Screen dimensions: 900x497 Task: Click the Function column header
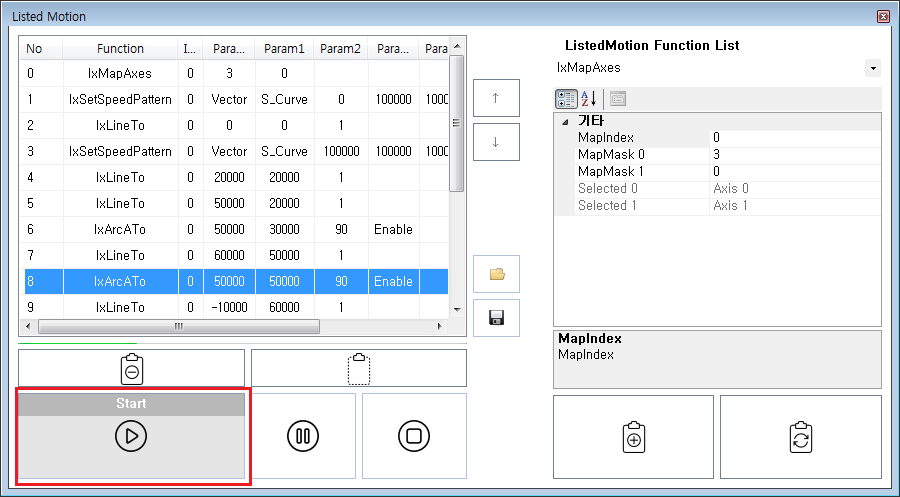(x=120, y=48)
